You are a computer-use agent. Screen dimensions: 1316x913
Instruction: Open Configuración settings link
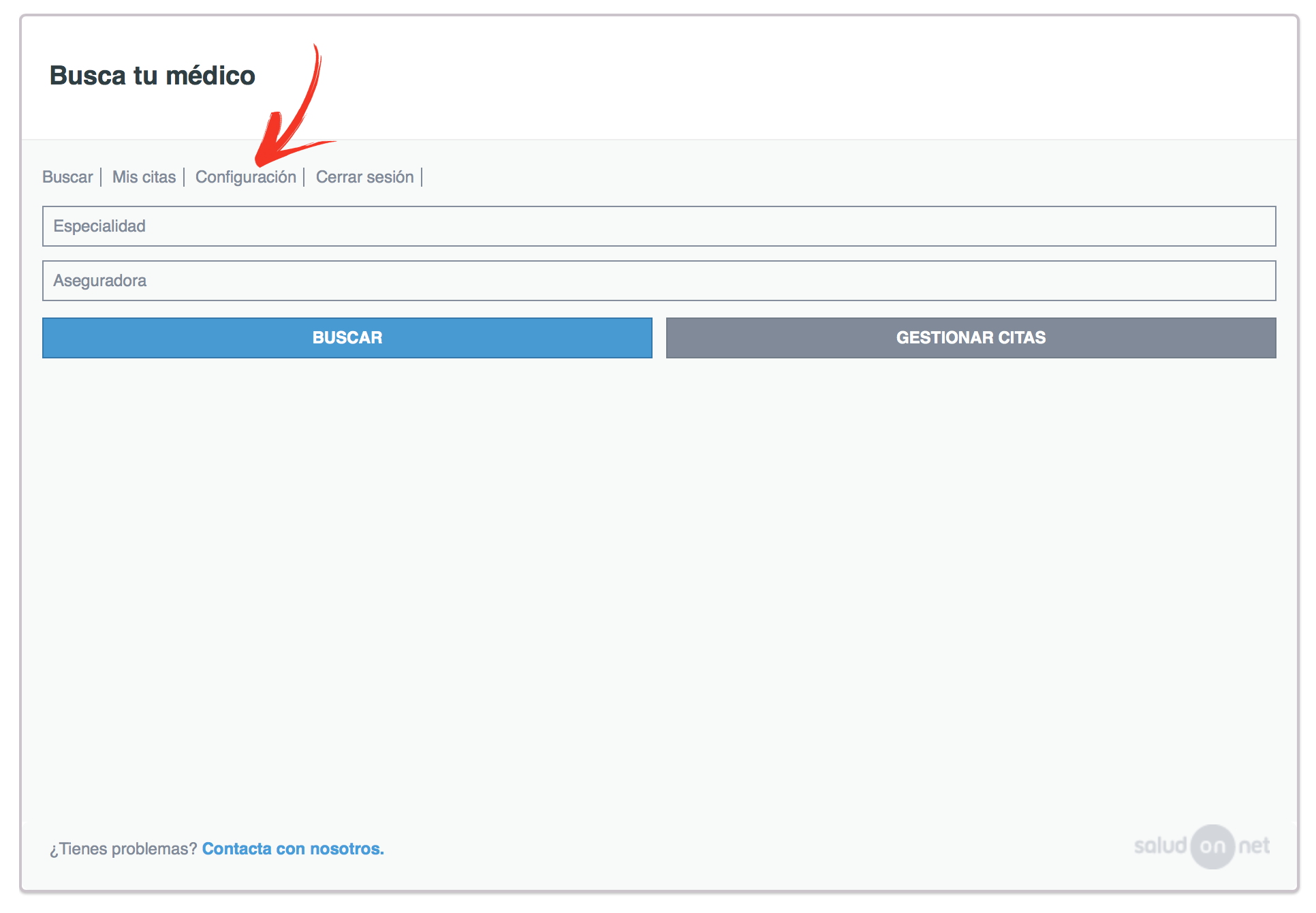tap(245, 177)
